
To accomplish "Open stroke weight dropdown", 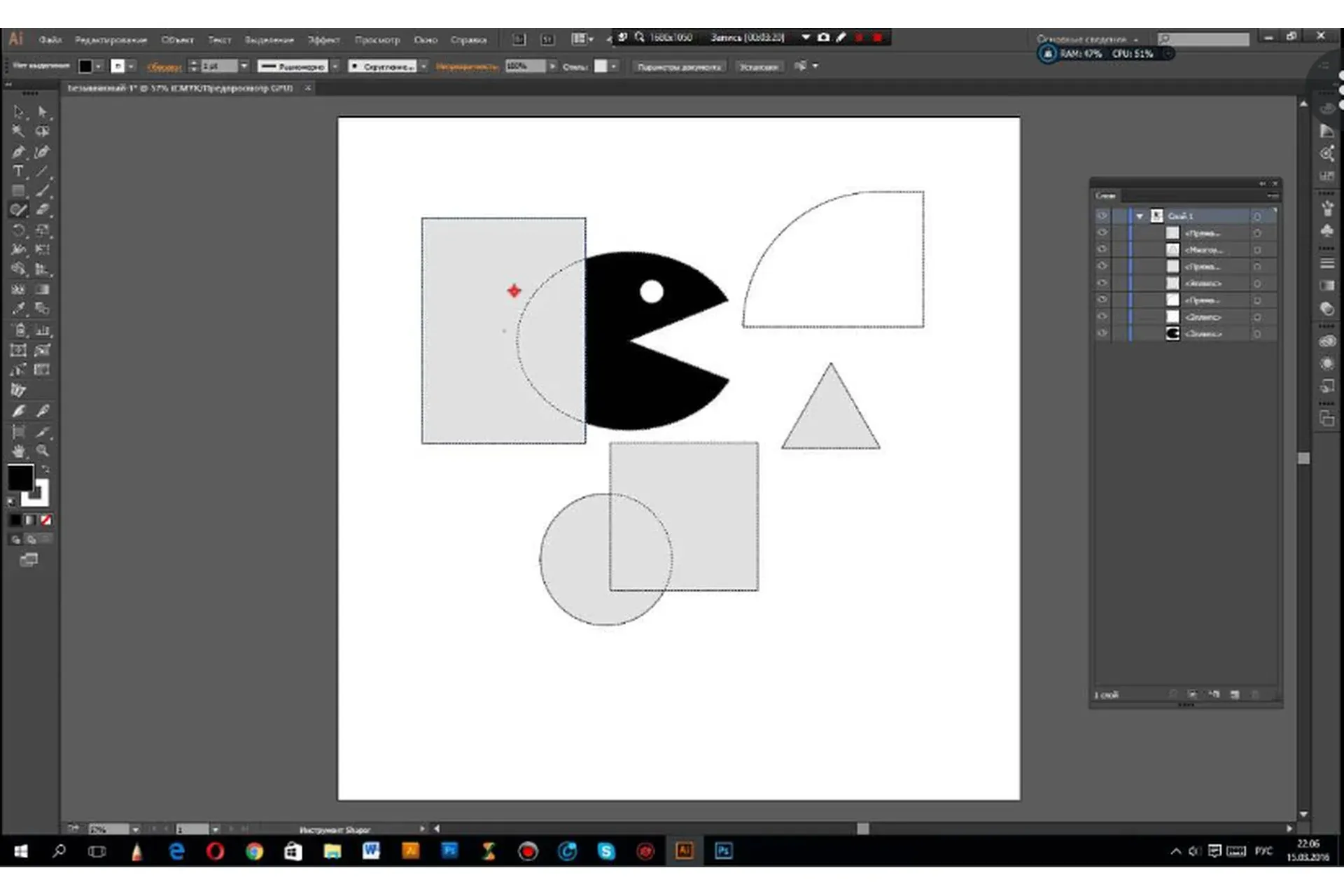I will click(244, 66).
